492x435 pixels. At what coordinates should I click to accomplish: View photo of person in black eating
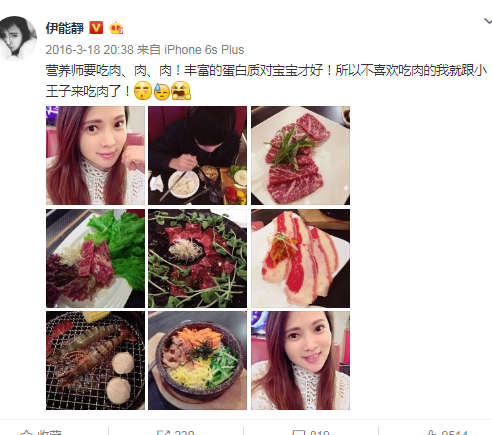(x=198, y=155)
